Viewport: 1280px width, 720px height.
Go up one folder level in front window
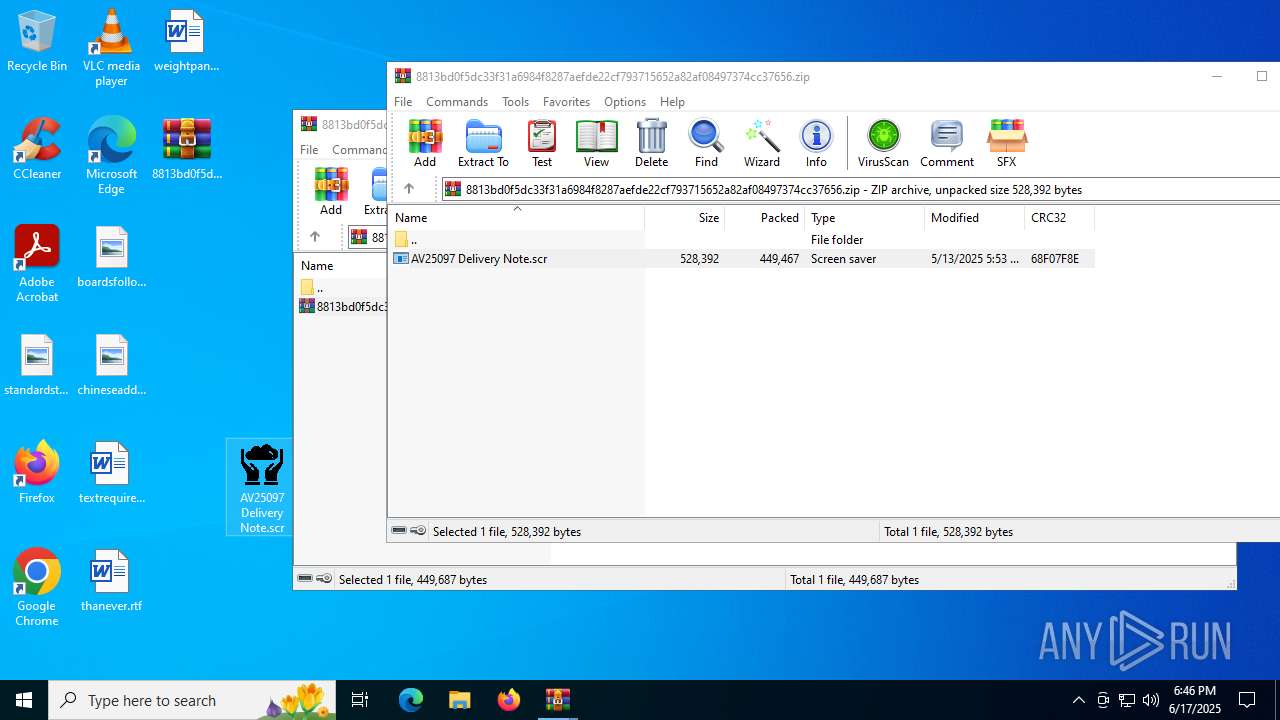409,189
